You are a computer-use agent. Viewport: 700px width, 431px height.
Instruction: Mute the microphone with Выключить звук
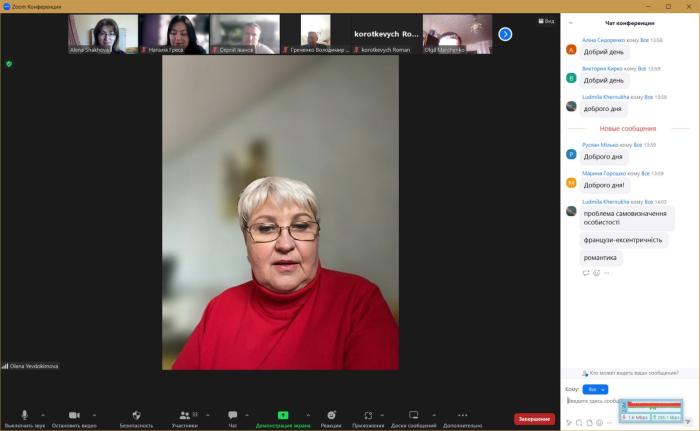(x=24, y=416)
